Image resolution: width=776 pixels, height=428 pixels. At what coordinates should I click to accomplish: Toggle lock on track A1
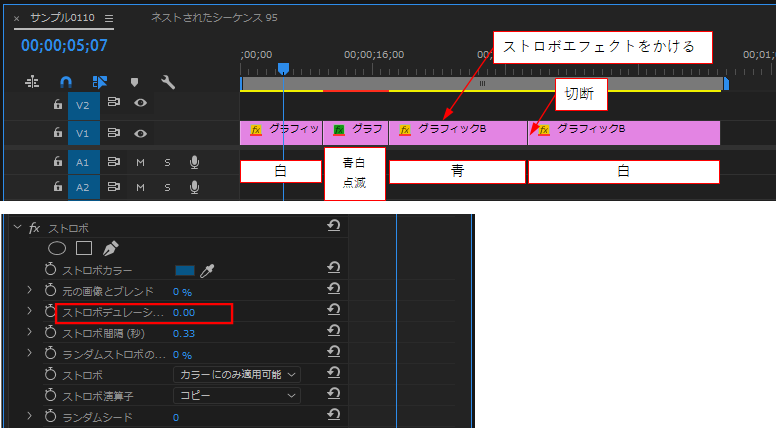pyautogui.click(x=58, y=161)
